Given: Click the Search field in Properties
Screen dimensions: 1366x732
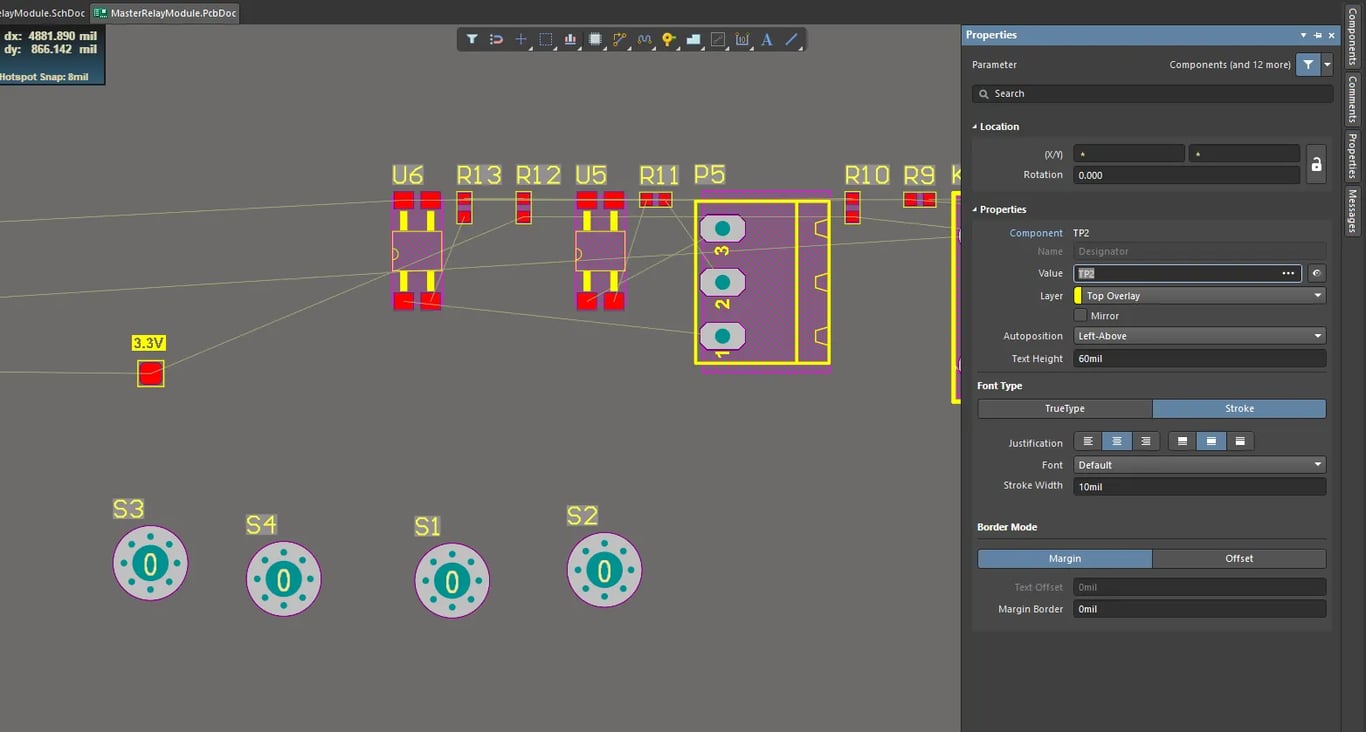Looking at the screenshot, I should coord(1152,94).
